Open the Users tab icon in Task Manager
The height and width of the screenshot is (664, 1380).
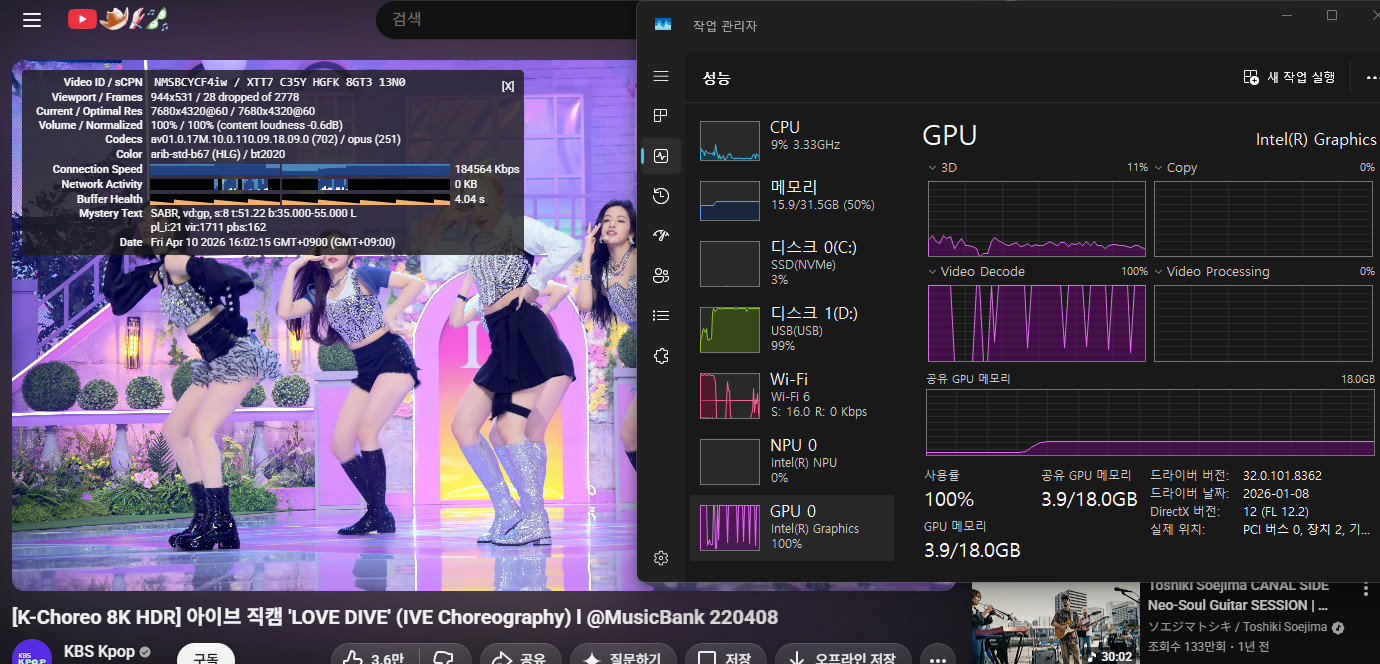pos(661,276)
